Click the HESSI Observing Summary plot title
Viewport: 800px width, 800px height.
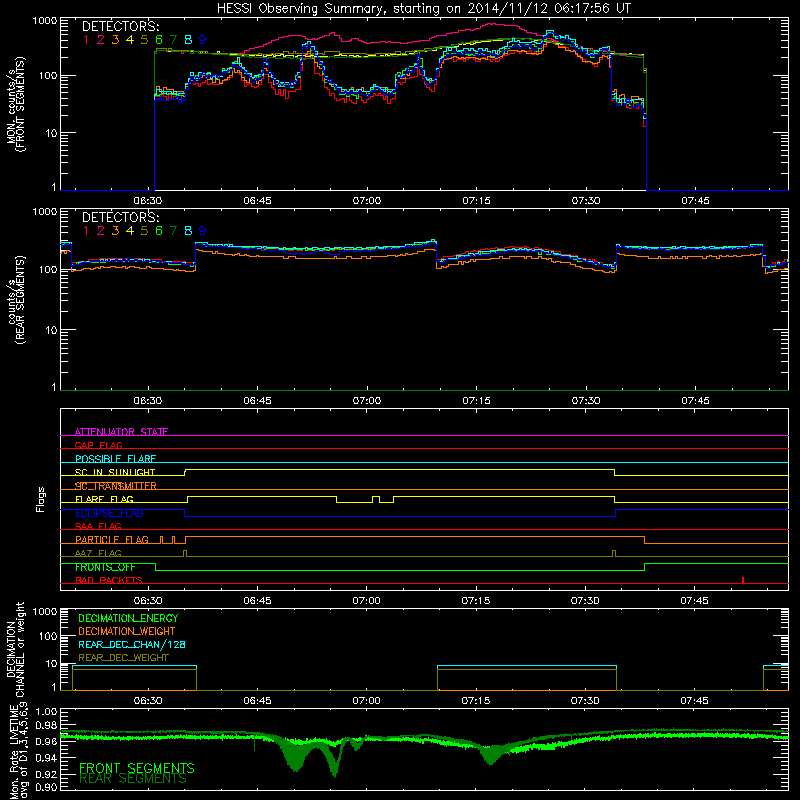(x=424, y=9)
